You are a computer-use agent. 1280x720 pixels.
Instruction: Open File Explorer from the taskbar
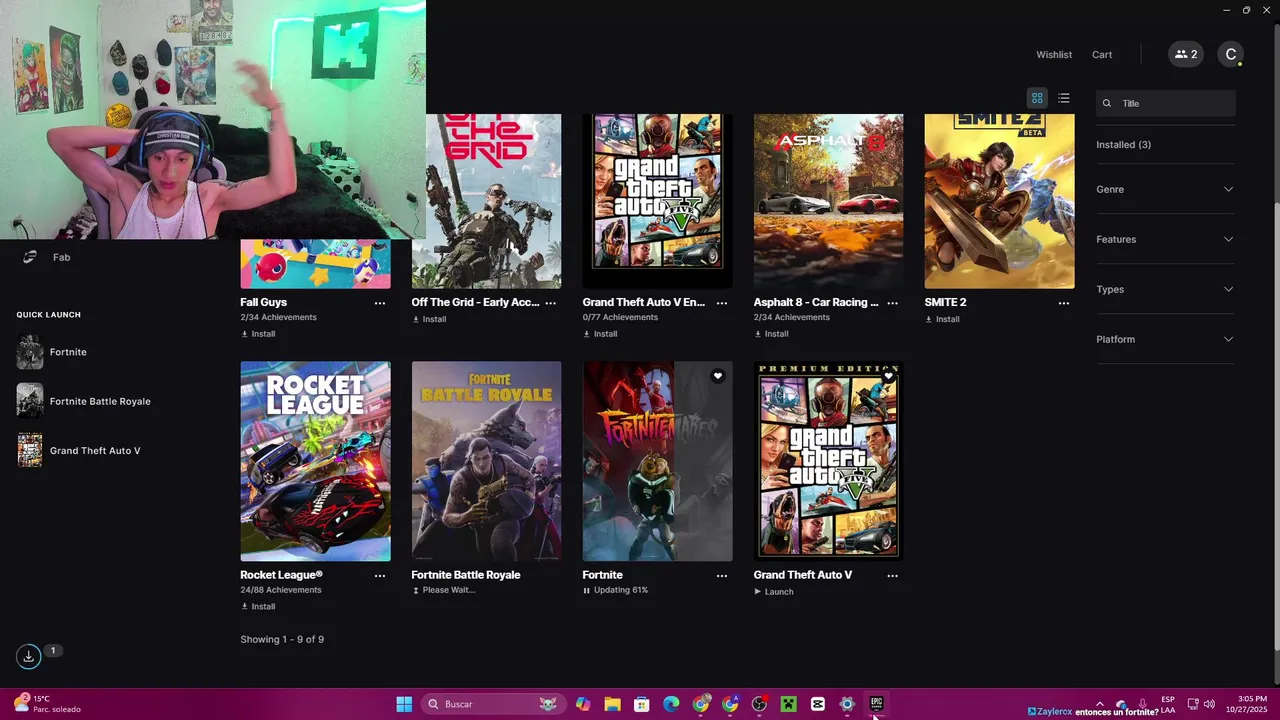pyautogui.click(x=612, y=704)
